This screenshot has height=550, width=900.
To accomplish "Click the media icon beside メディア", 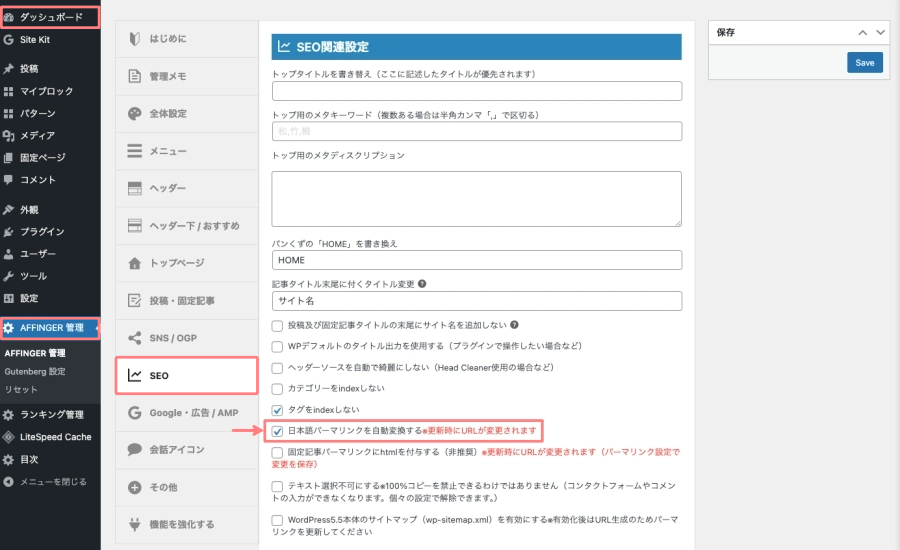I will click(x=9, y=135).
